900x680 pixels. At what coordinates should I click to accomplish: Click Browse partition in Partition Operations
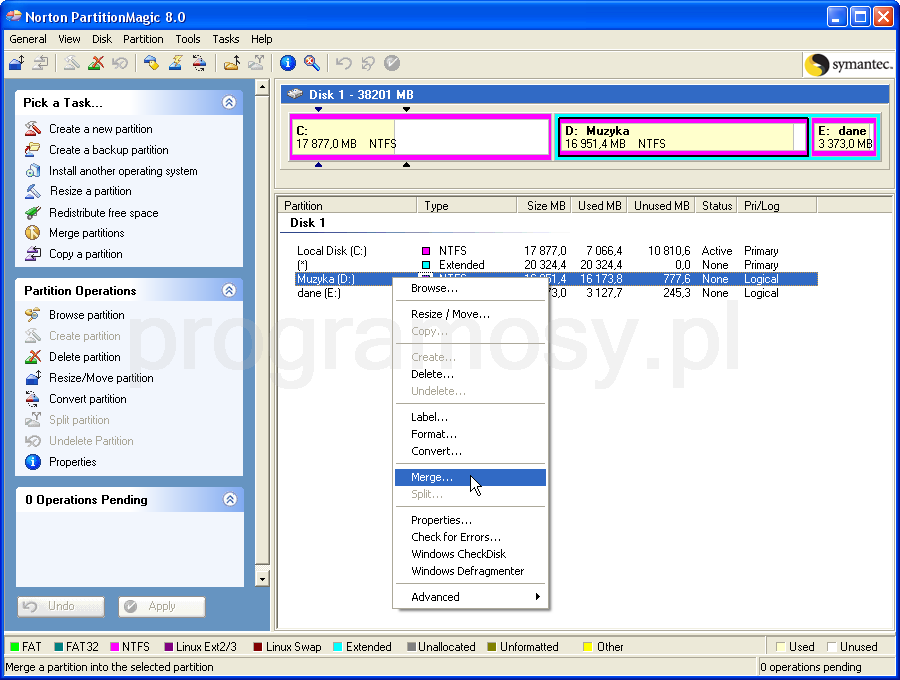pos(87,315)
